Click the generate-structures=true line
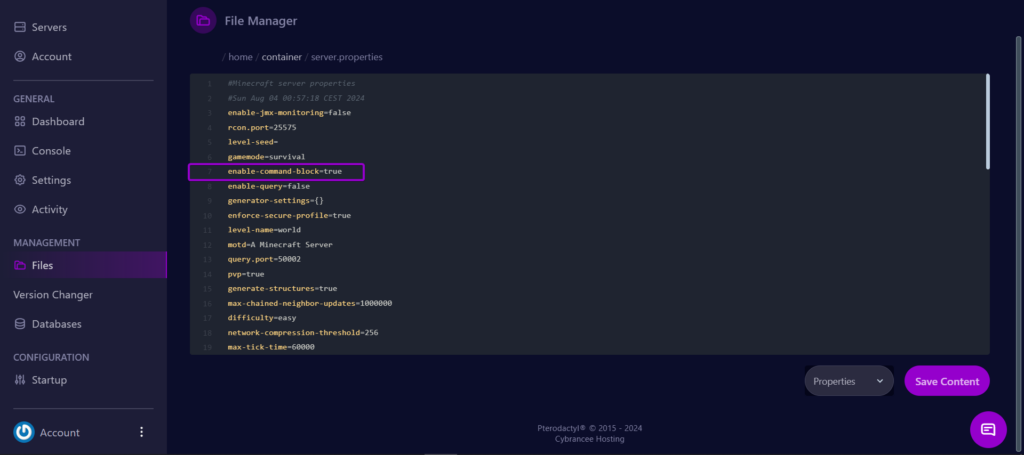The height and width of the screenshot is (455, 1024). coord(282,289)
